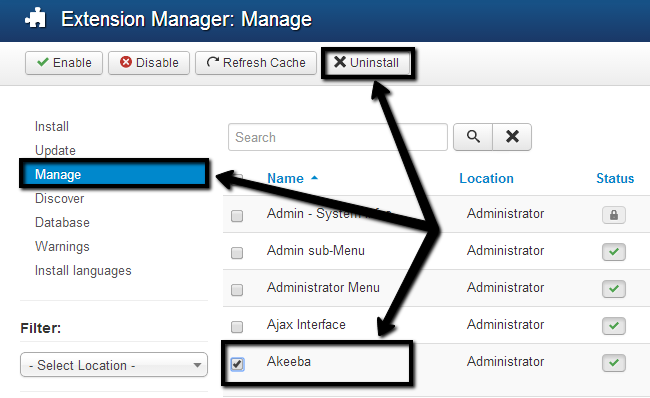Check the Ajax Interface checkbox
Screen dimensions: 650x398
tap(237, 327)
